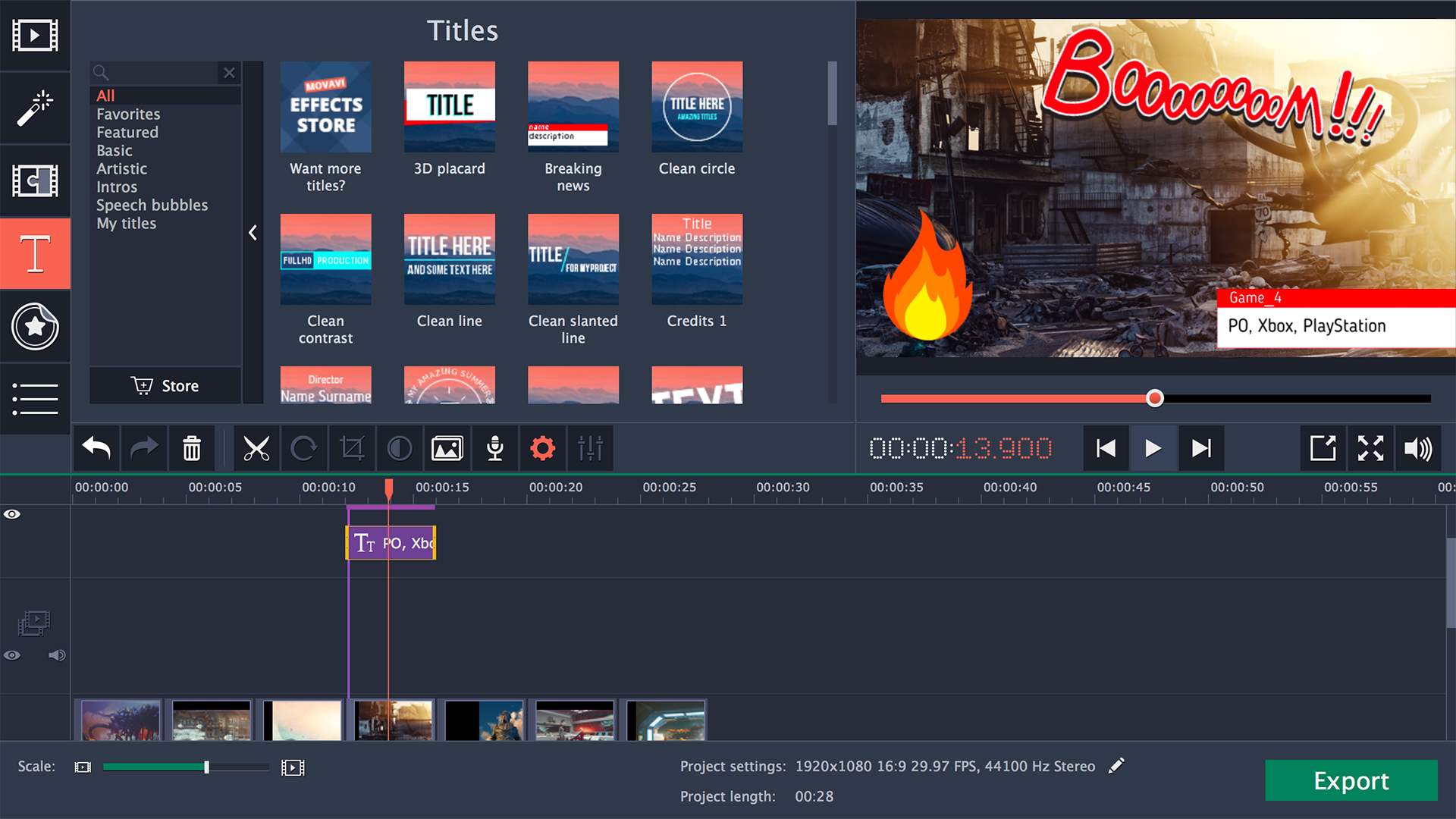
Task: Select the My titles category tab
Action: pyautogui.click(x=125, y=222)
